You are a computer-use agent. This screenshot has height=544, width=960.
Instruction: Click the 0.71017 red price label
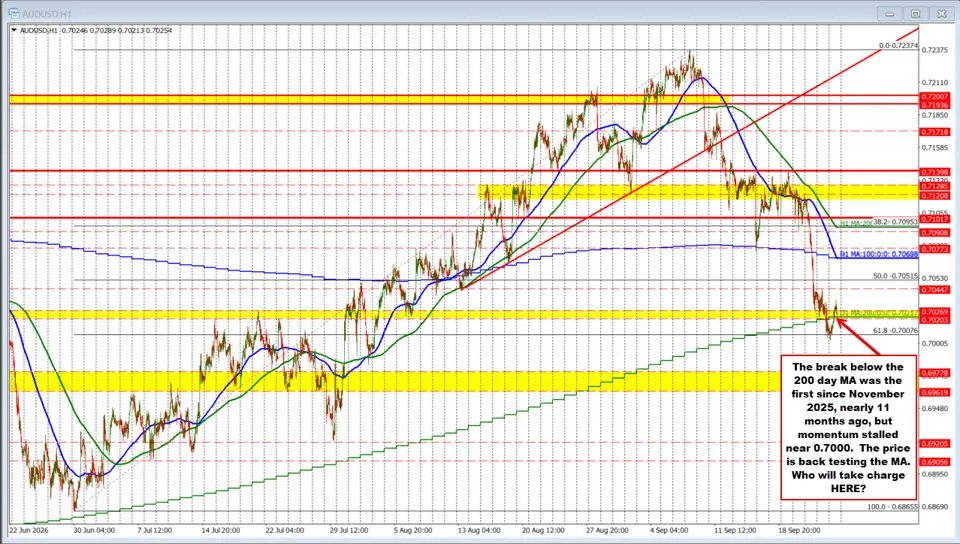click(x=934, y=218)
